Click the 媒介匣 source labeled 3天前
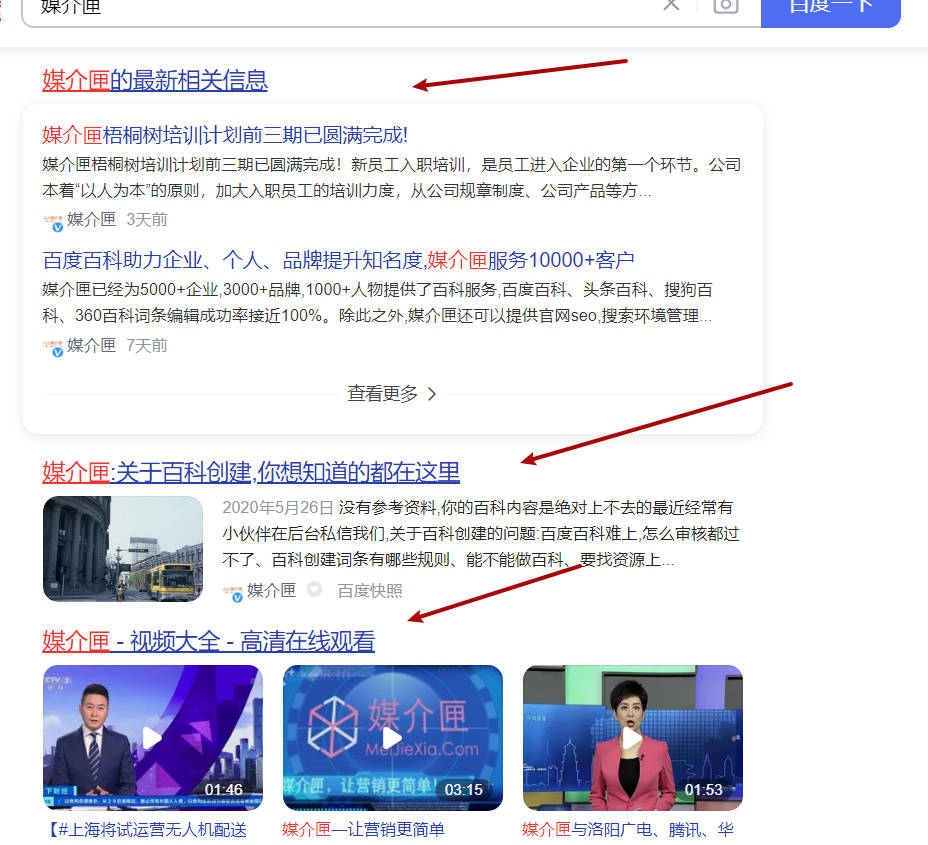The width and height of the screenshot is (928, 845). point(91,220)
